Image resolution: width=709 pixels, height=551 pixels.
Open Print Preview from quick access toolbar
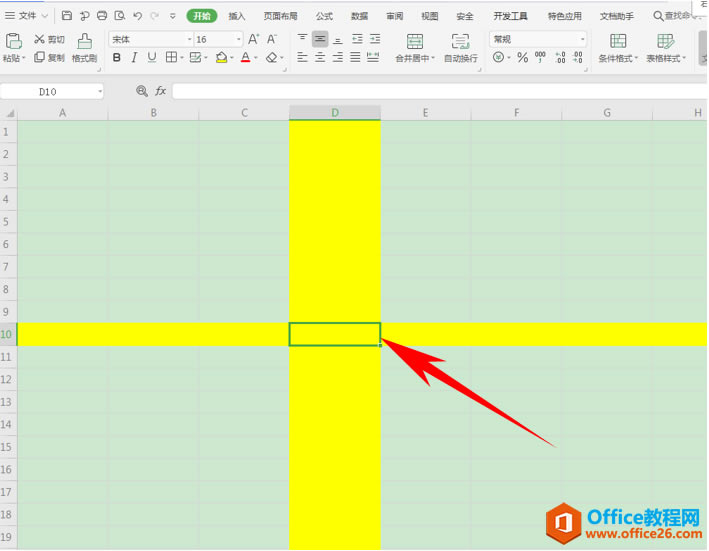pos(120,16)
